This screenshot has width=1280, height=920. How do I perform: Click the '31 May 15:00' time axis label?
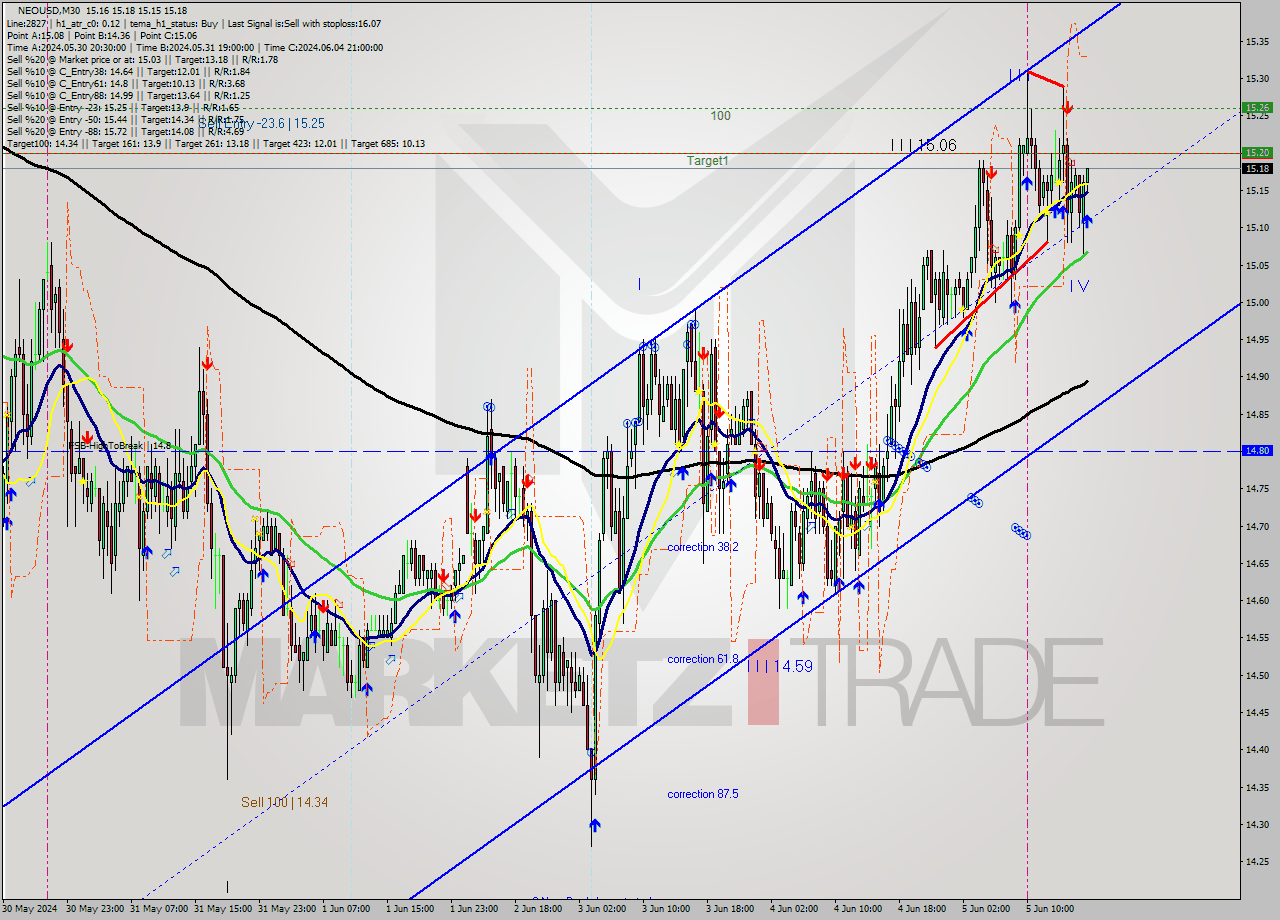pyautogui.click(x=225, y=909)
